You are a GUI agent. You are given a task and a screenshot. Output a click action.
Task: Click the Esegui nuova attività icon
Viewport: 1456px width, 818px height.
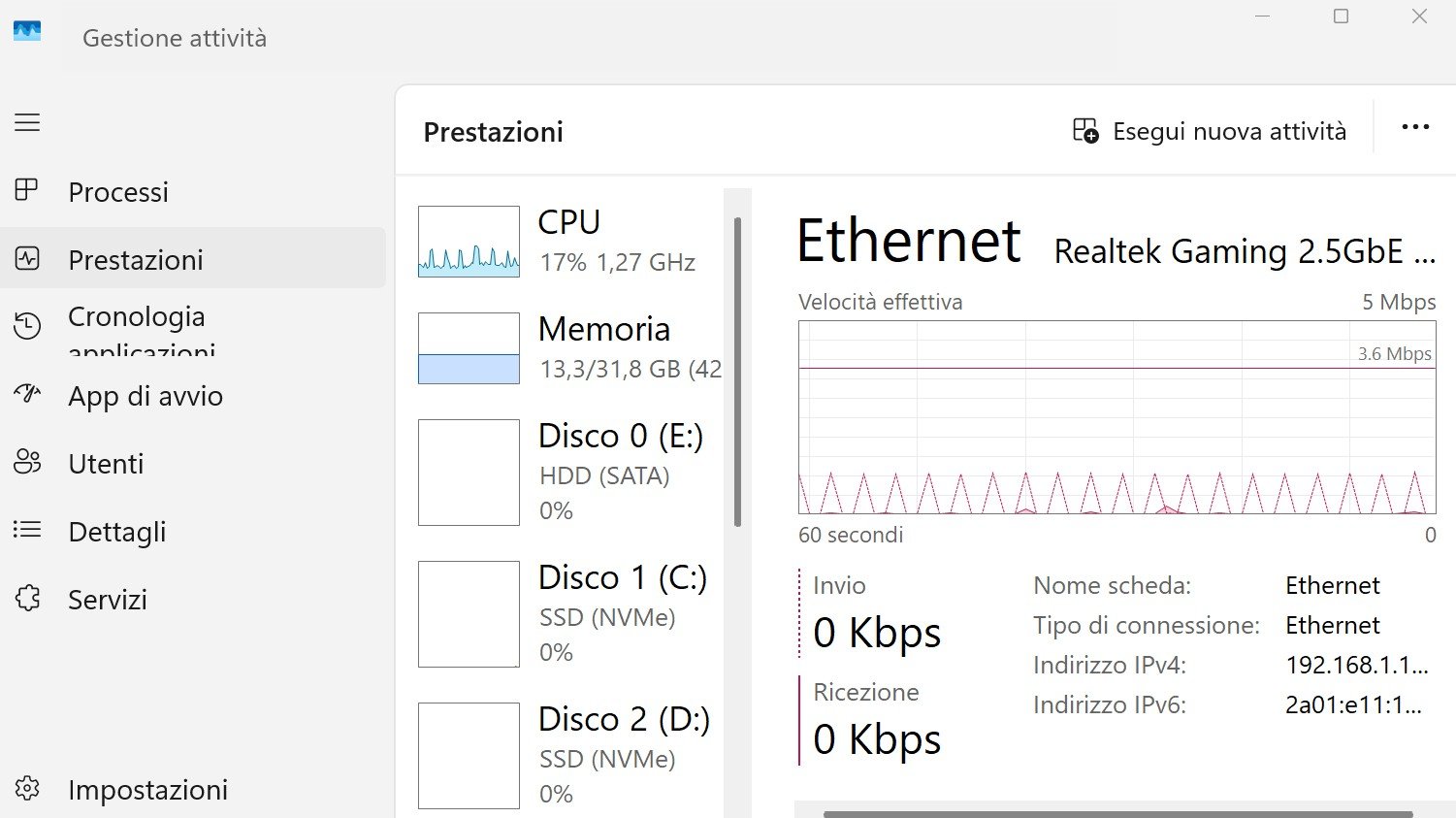pos(1085,131)
